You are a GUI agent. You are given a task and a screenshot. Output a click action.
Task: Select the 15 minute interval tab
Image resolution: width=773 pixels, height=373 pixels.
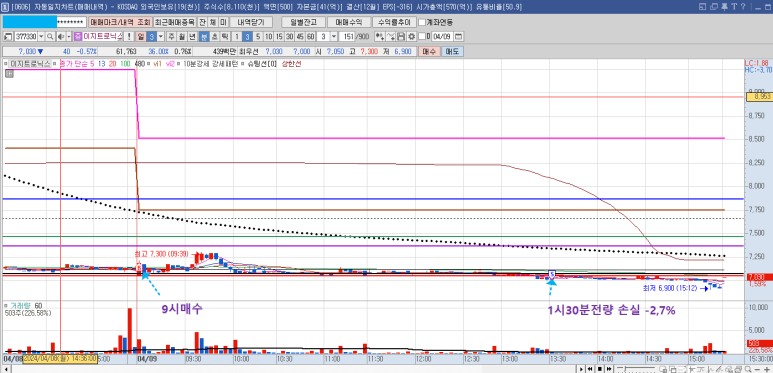(x=279, y=36)
